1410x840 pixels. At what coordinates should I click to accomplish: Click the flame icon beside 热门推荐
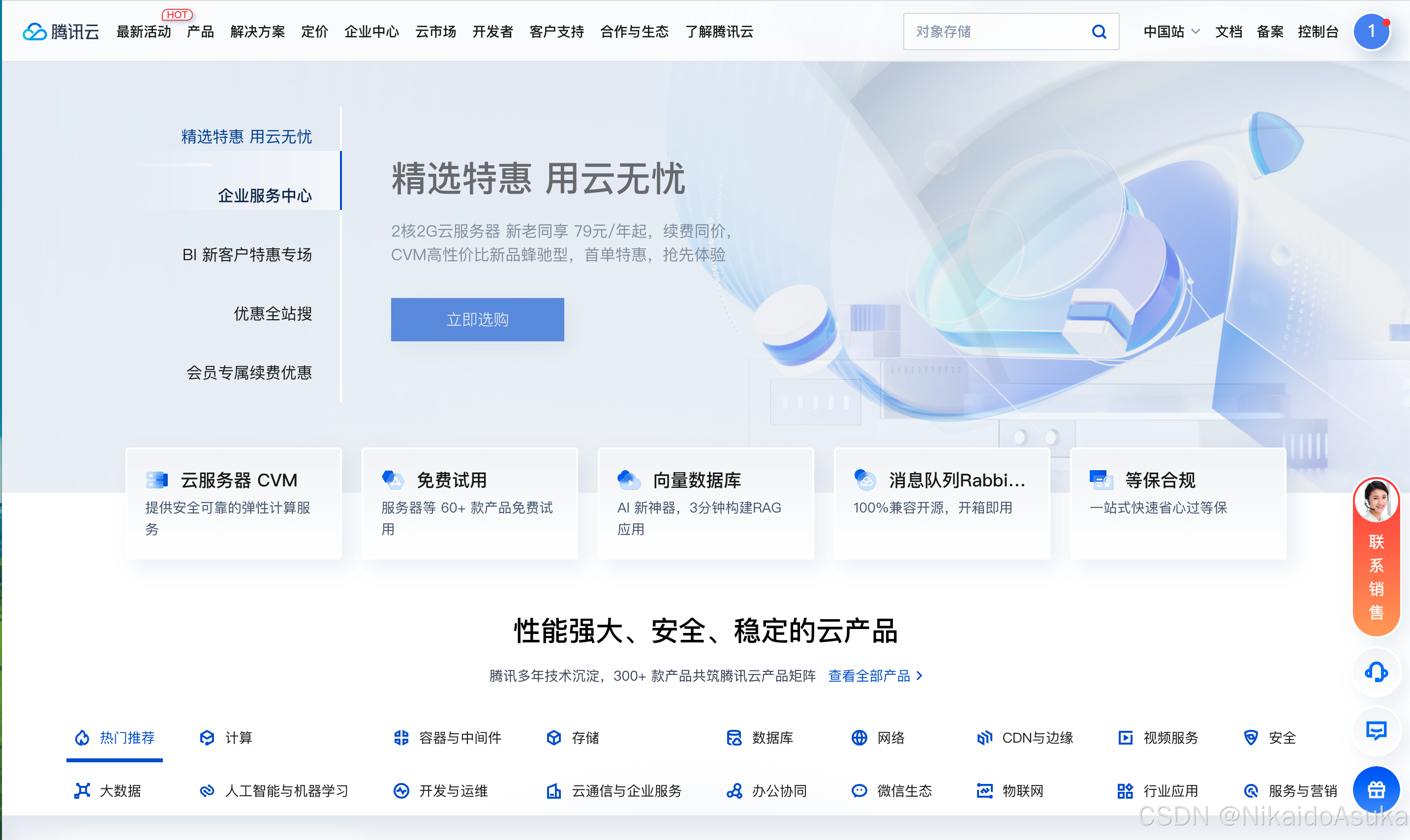[x=82, y=738]
